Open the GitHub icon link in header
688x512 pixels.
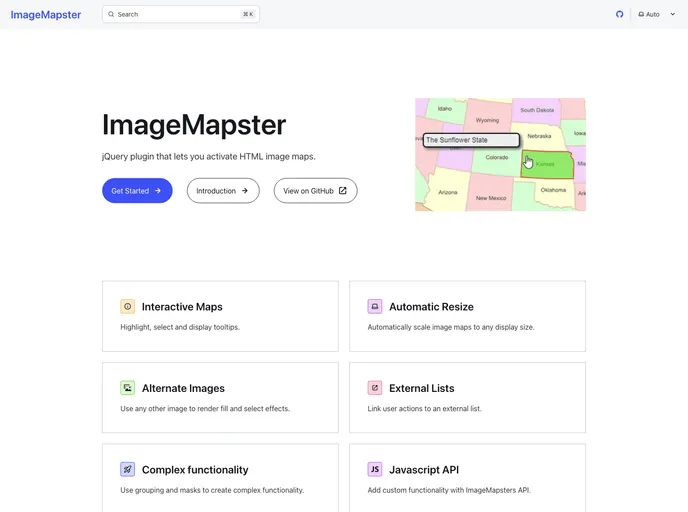tap(619, 14)
